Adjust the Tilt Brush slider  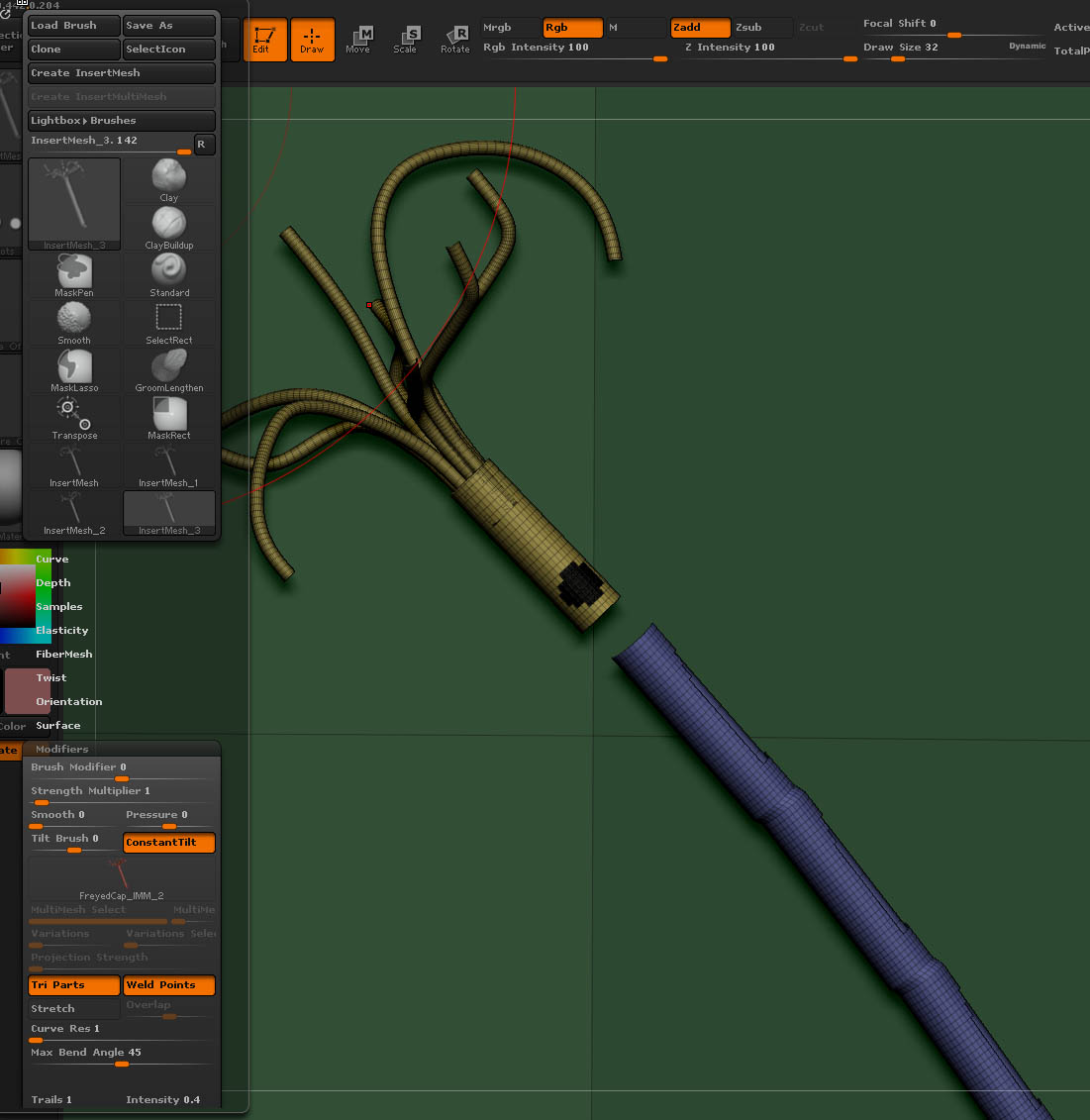(74, 843)
